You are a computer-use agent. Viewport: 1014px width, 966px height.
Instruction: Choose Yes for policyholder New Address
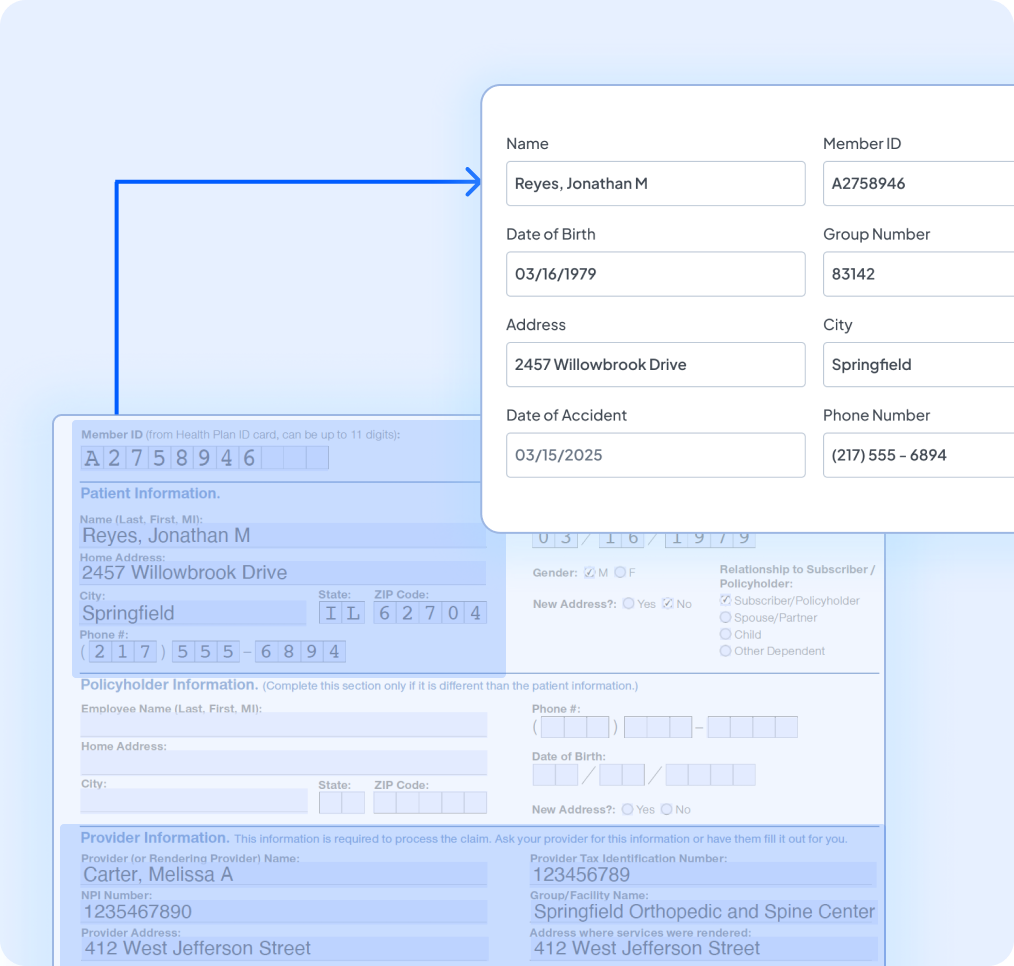click(x=627, y=810)
